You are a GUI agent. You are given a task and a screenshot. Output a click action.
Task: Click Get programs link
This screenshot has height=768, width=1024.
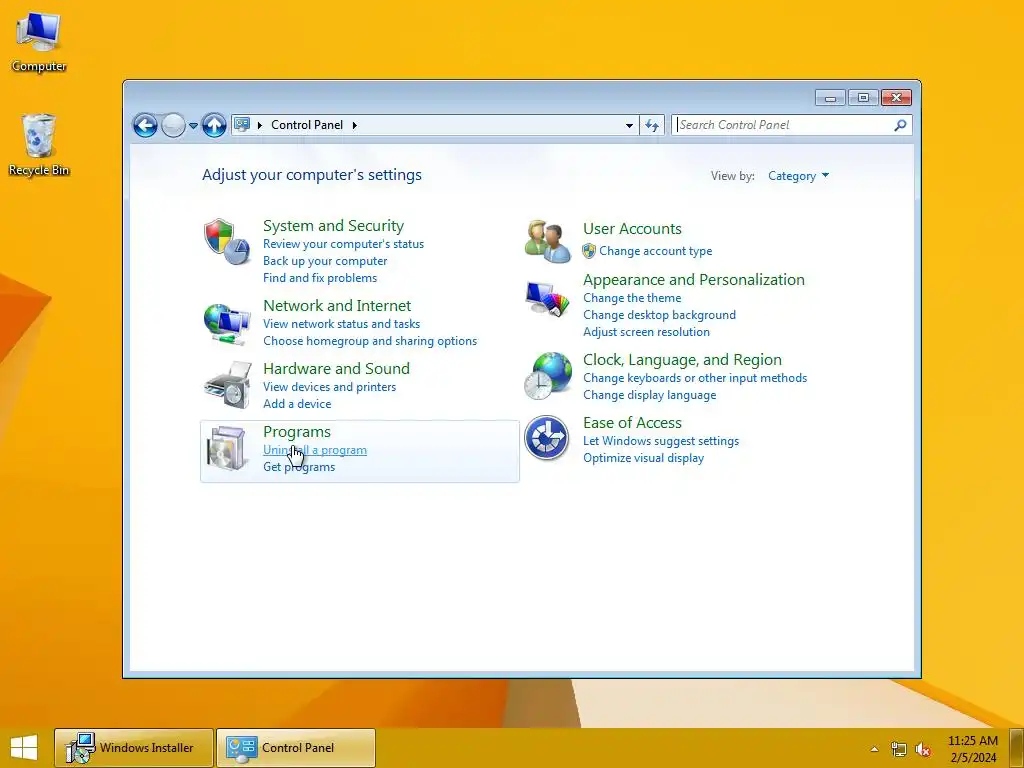[299, 467]
